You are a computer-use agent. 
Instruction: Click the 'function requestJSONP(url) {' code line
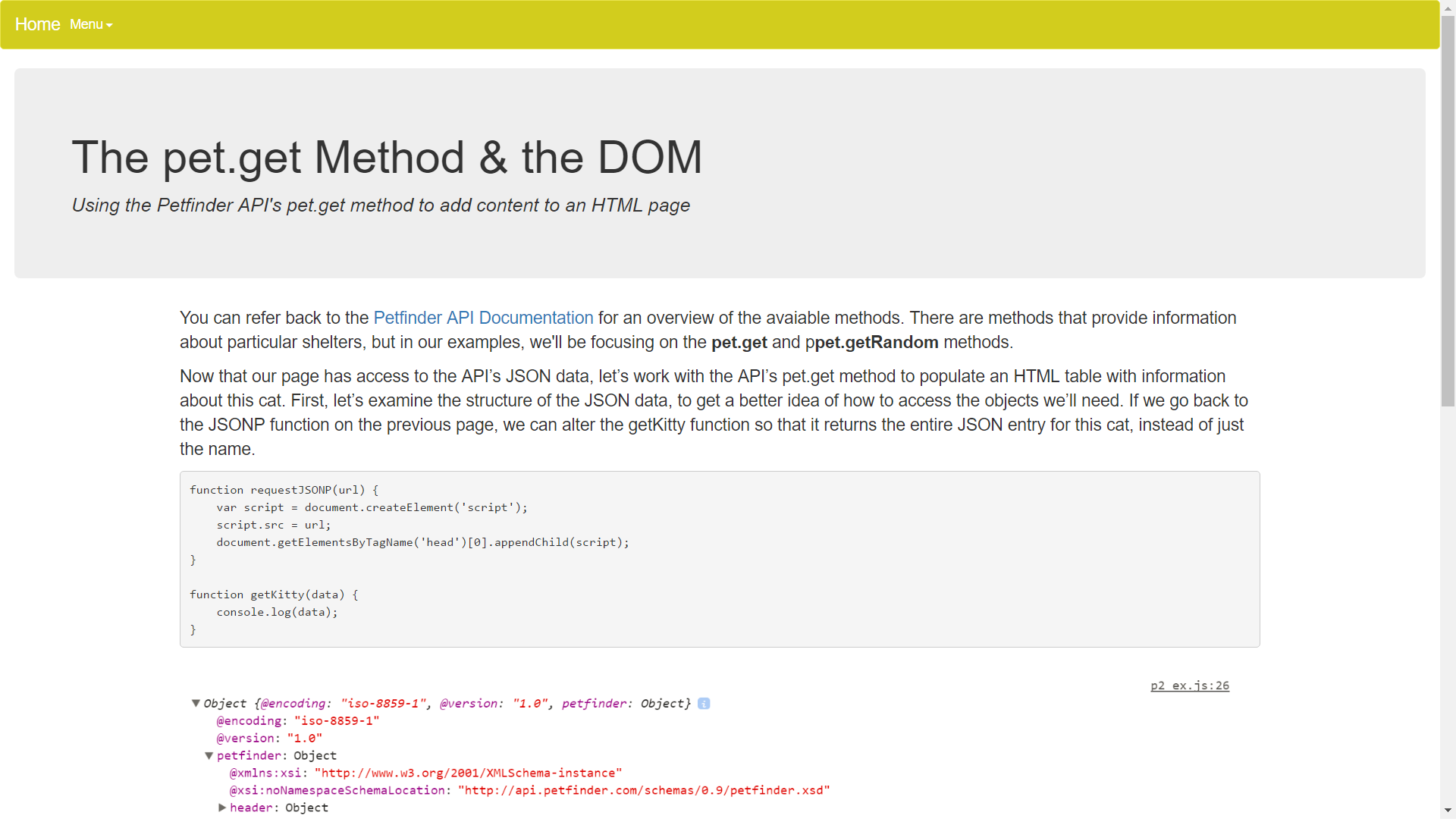tap(284, 490)
